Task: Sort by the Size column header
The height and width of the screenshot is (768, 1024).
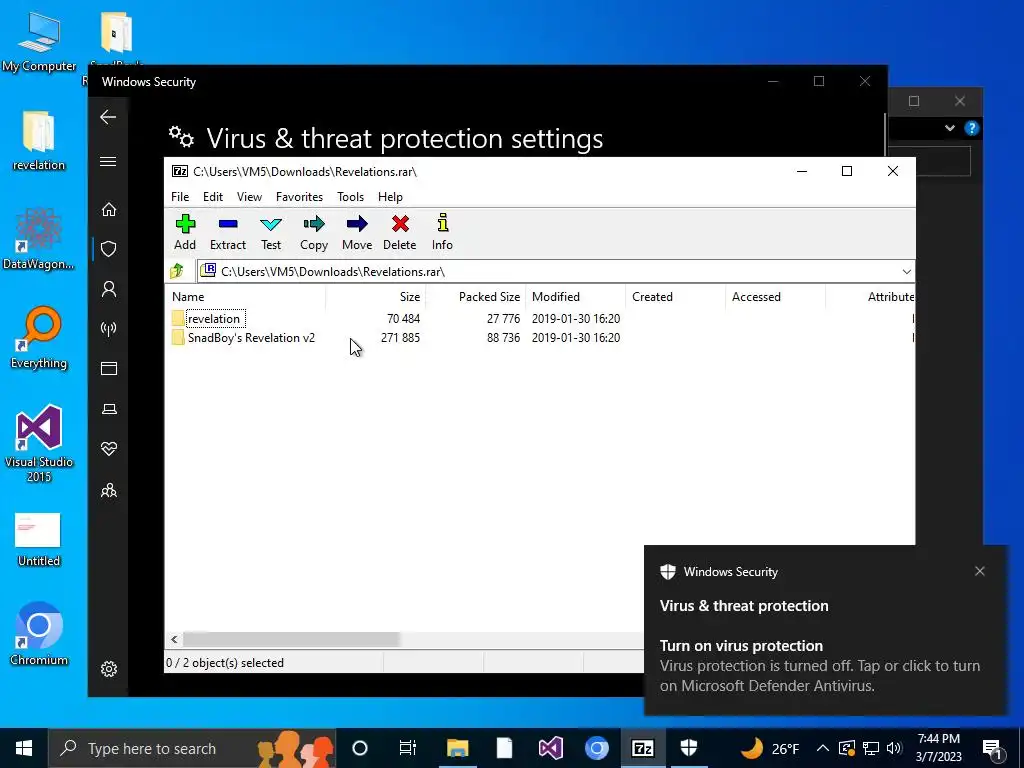Action: pyautogui.click(x=376, y=296)
